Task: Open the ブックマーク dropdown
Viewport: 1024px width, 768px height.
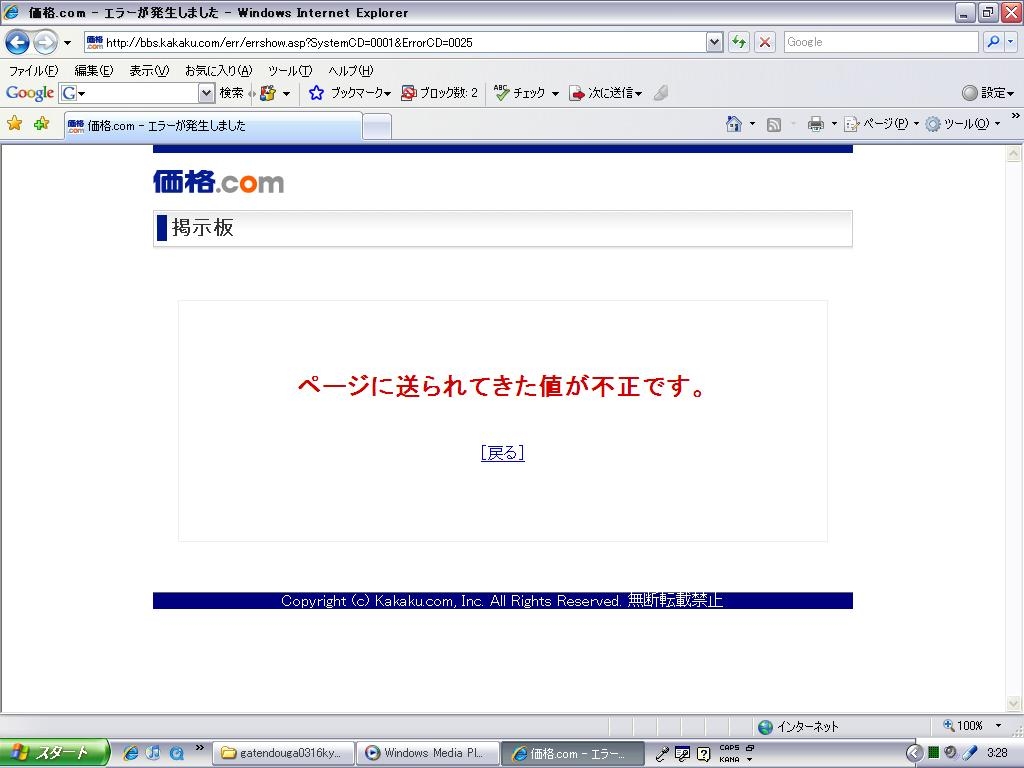Action: (x=387, y=94)
